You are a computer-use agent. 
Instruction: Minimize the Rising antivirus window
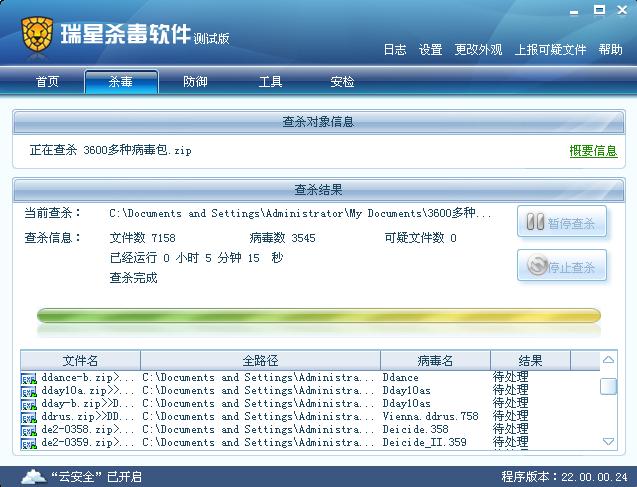[574, 12]
